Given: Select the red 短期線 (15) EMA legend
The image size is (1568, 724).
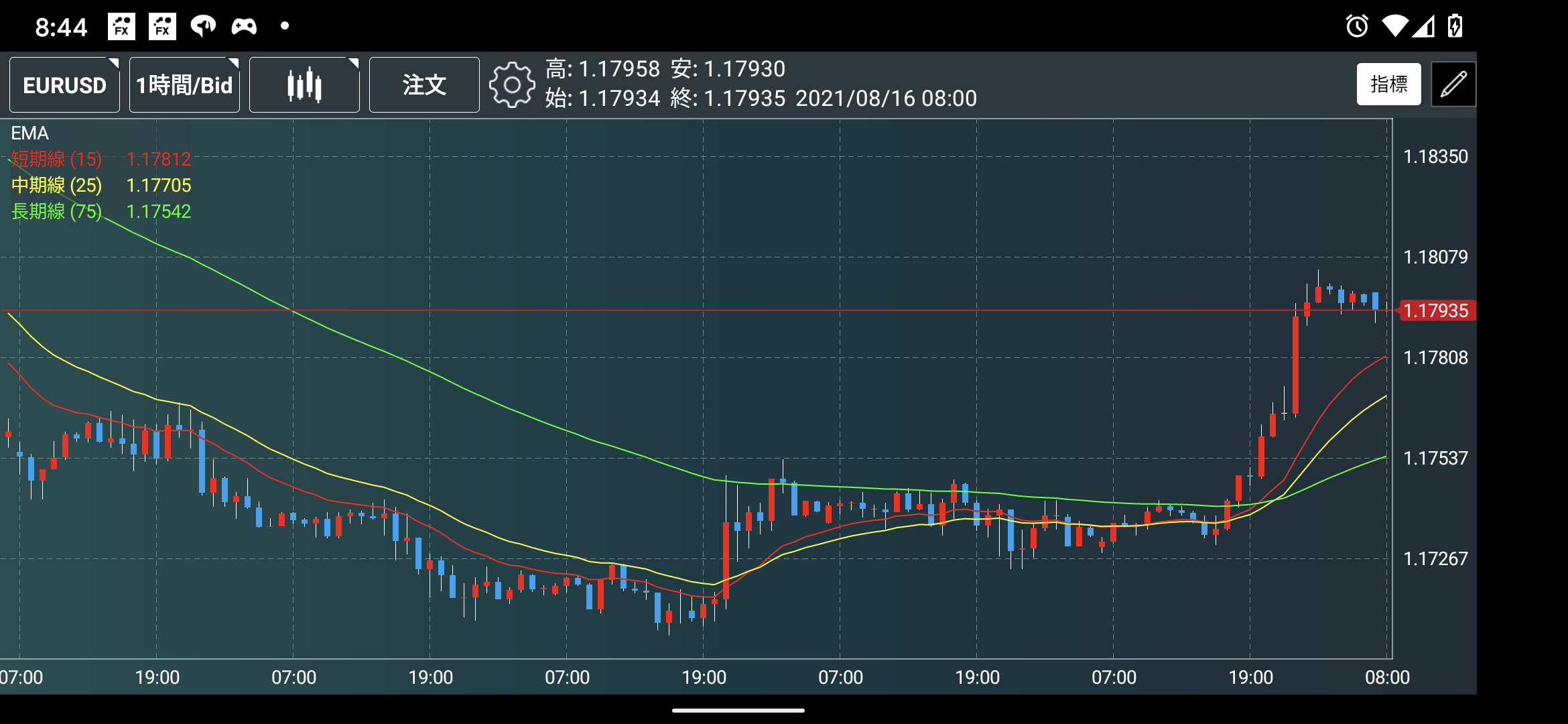Looking at the screenshot, I should click(57, 159).
